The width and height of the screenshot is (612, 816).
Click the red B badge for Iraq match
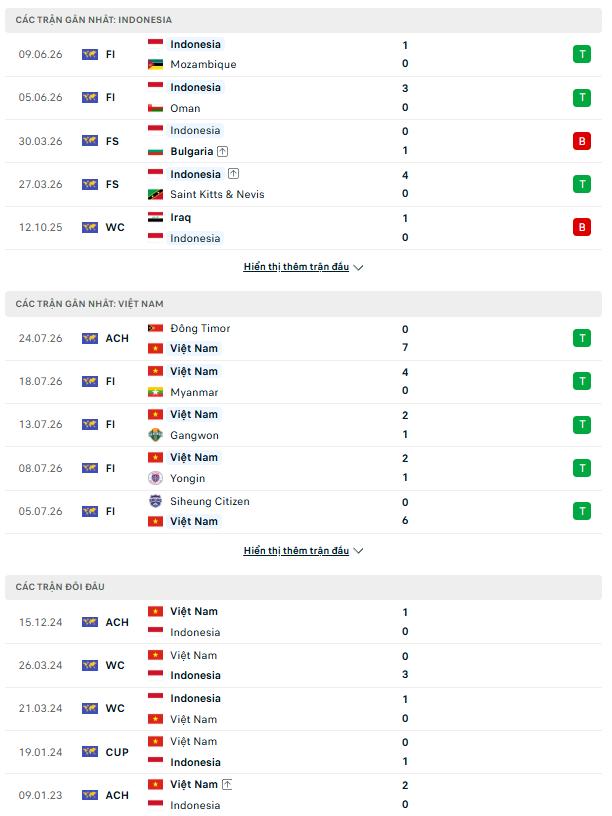(x=582, y=227)
